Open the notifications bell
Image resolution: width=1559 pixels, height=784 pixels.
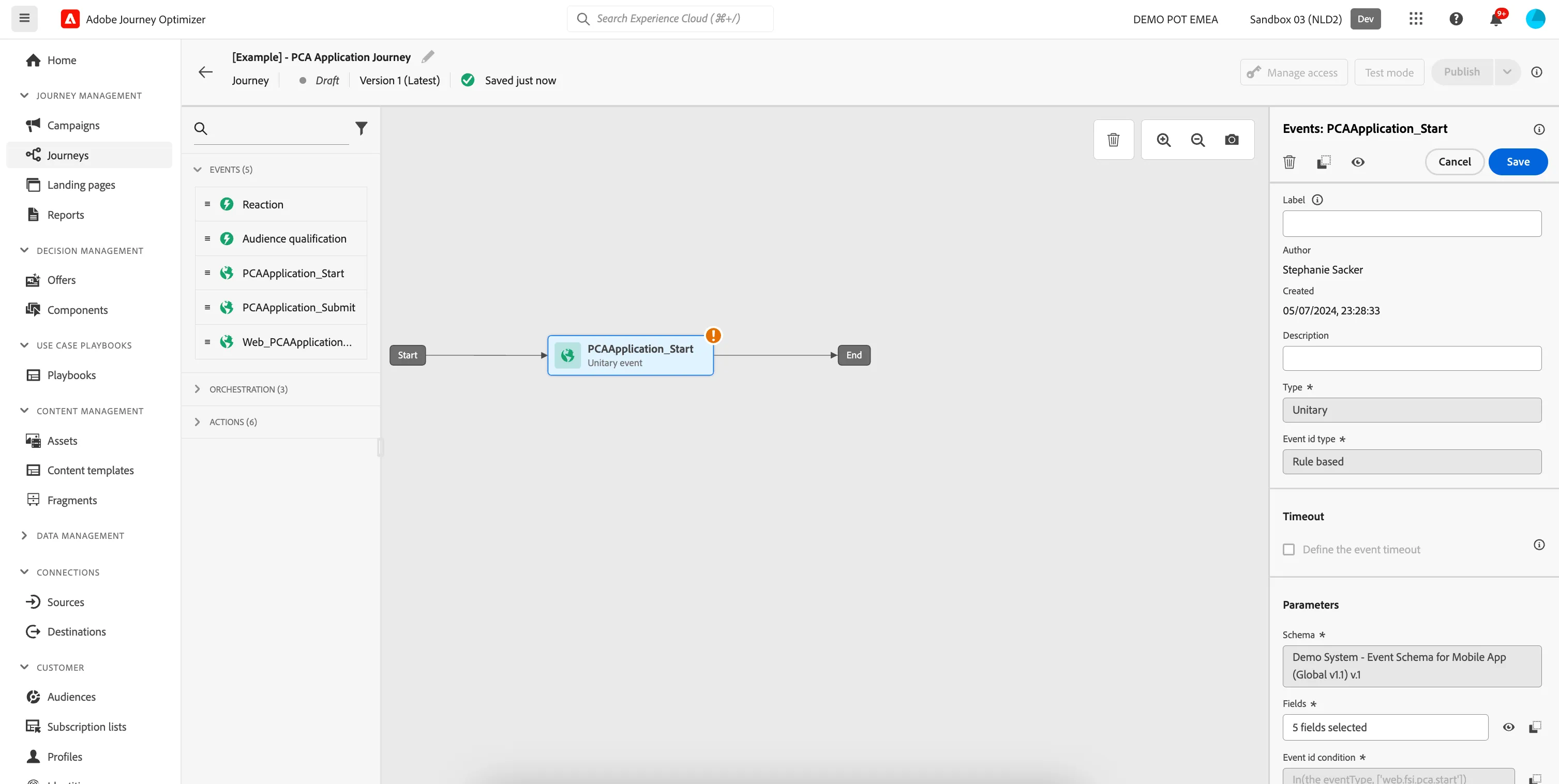[1496, 19]
